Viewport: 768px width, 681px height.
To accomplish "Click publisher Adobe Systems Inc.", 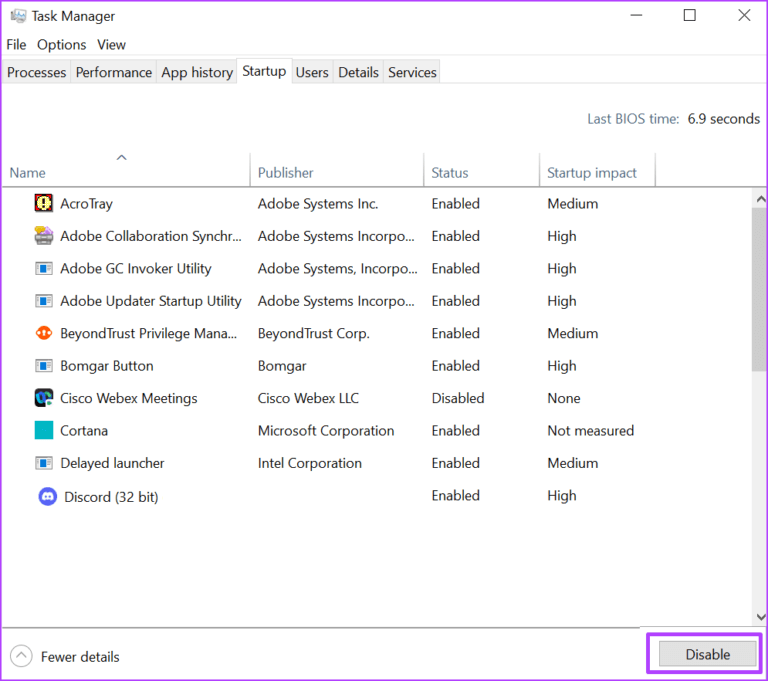I will [318, 203].
